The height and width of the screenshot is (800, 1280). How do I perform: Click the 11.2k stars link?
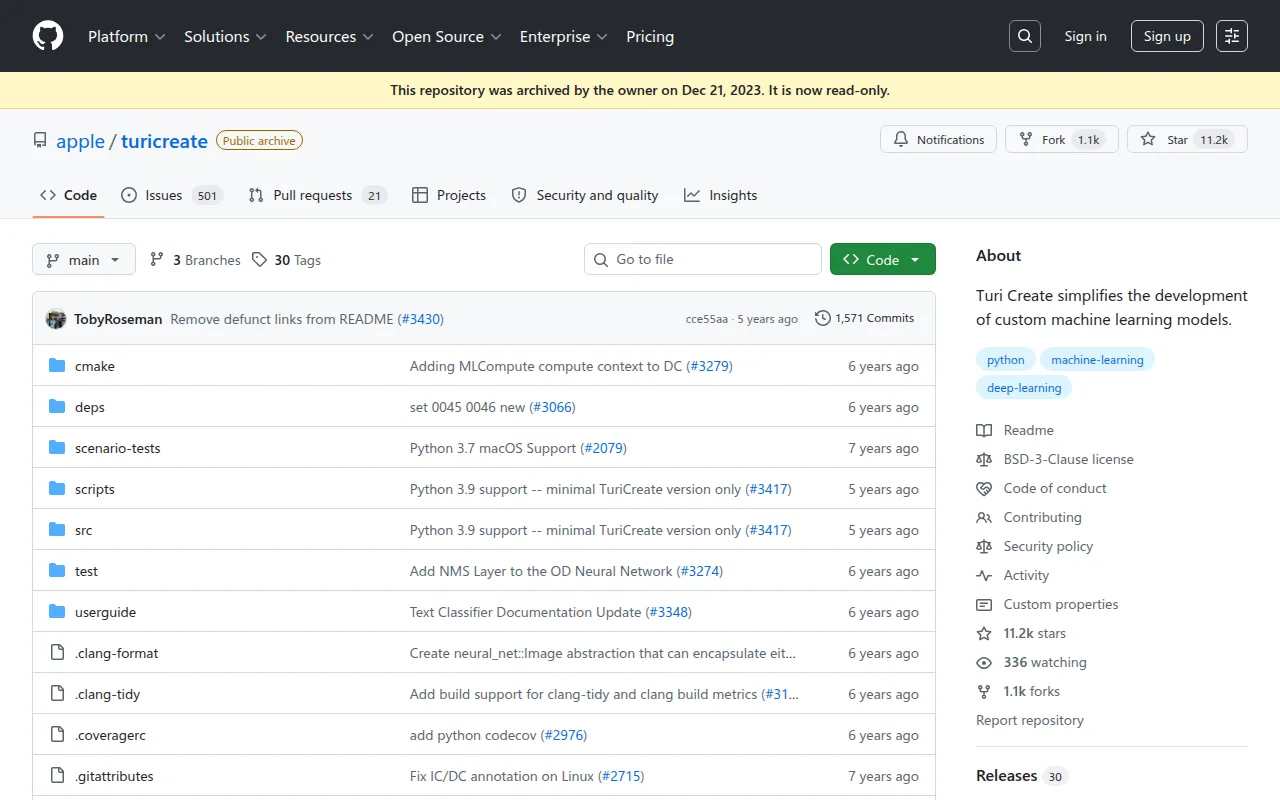pyautogui.click(x=1035, y=633)
